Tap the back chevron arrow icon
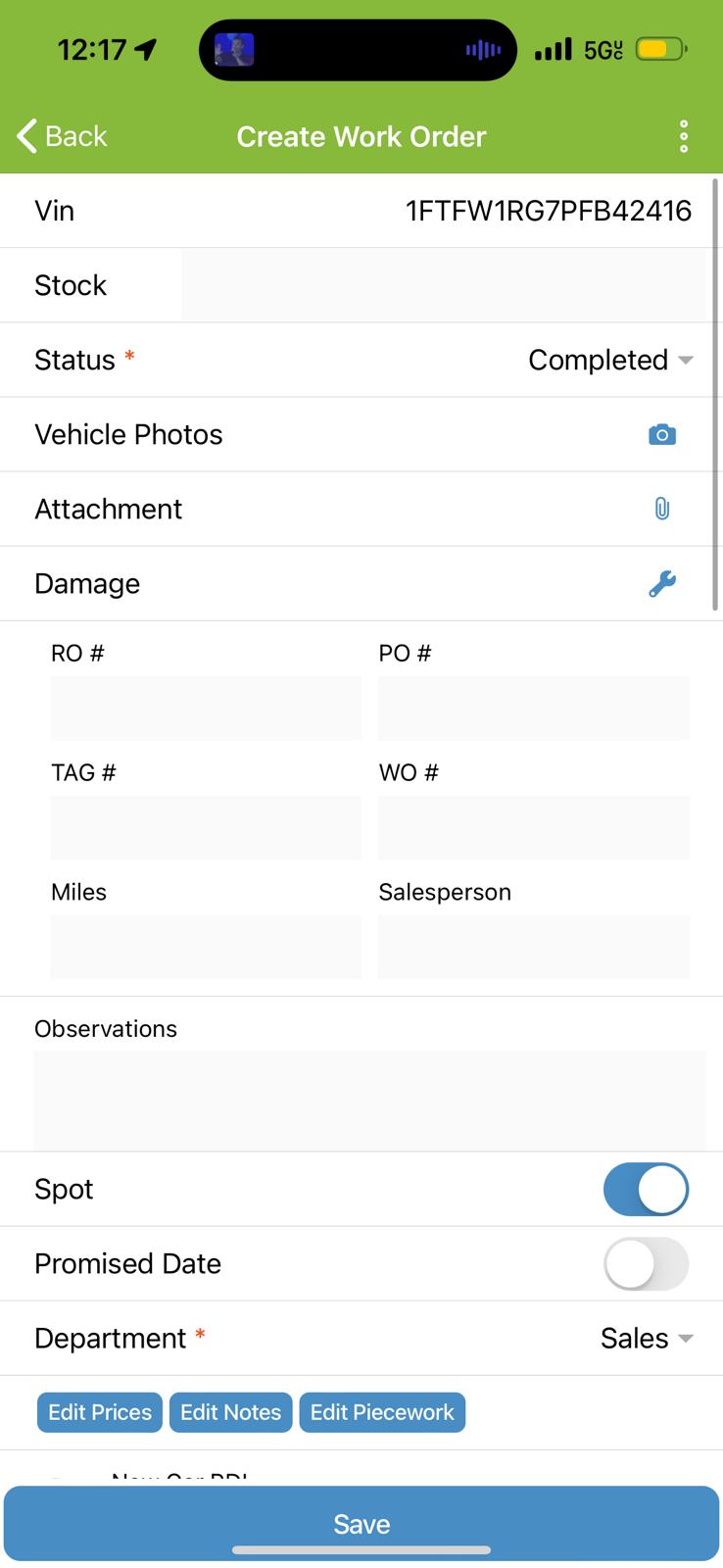Viewport: 723px width, 1568px height. point(27,136)
